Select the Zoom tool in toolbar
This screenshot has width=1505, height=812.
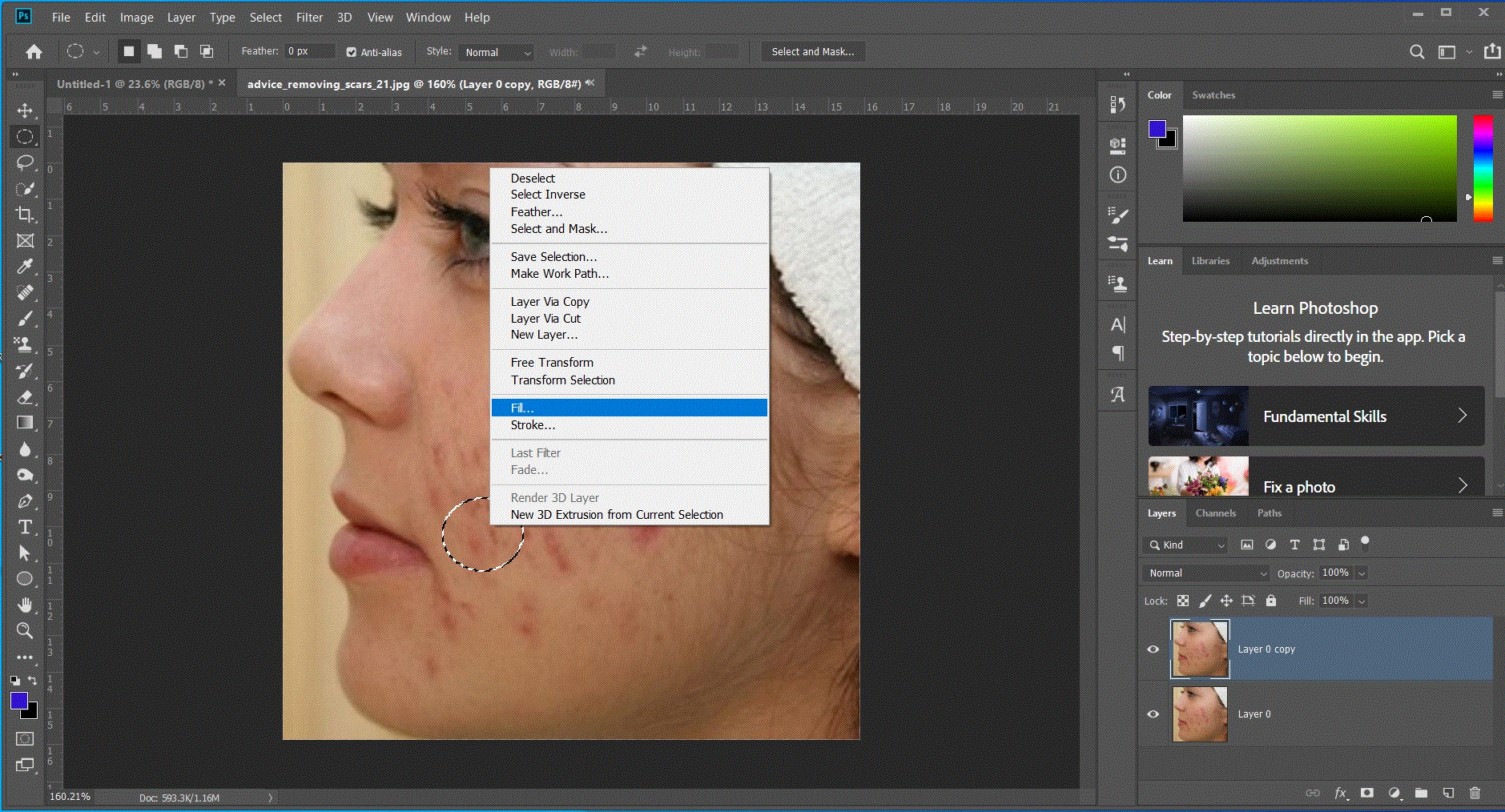click(x=25, y=631)
